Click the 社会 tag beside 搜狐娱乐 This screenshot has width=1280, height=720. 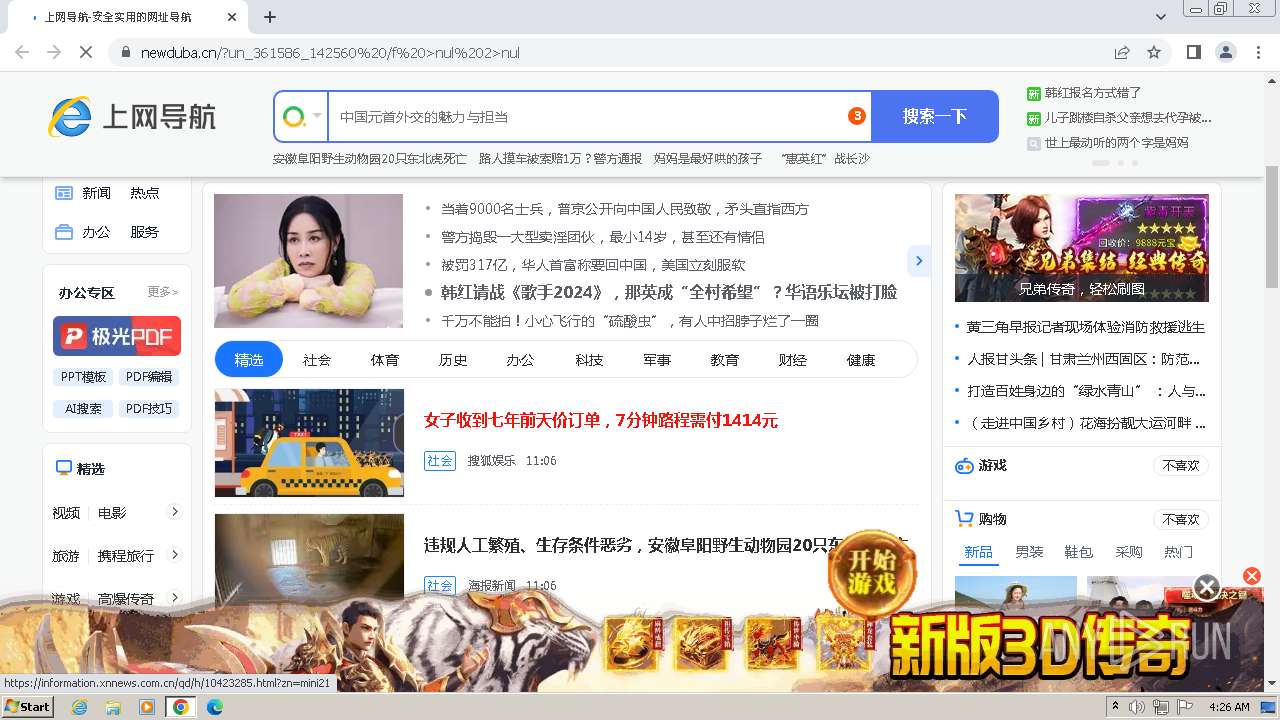(440, 461)
